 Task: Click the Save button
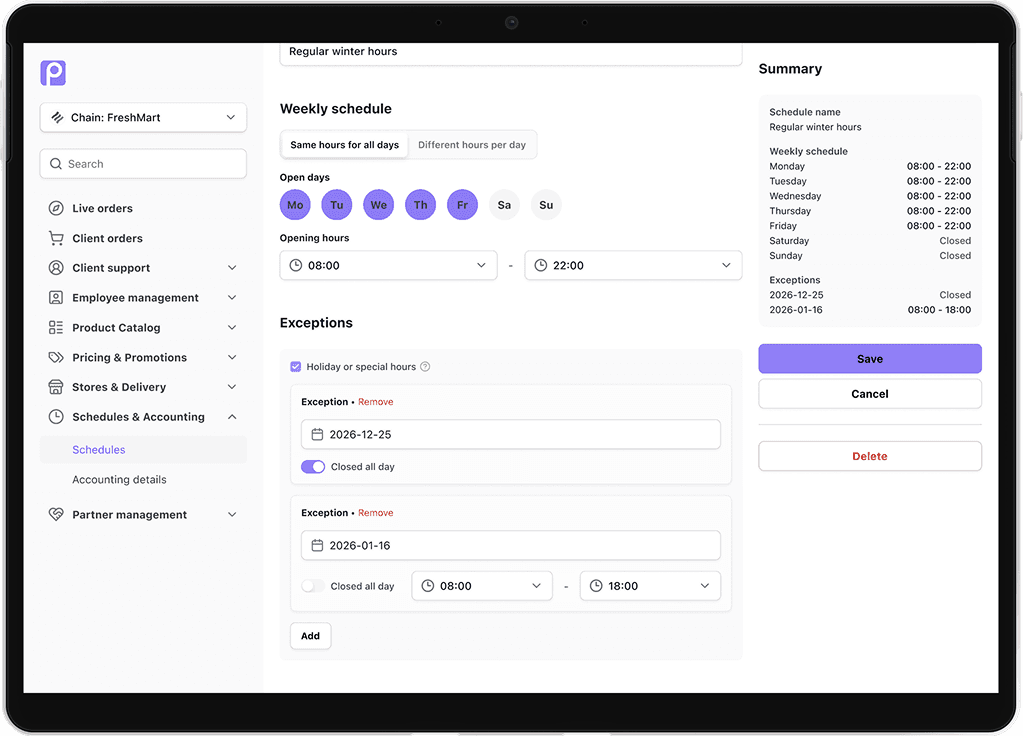[x=870, y=359]
